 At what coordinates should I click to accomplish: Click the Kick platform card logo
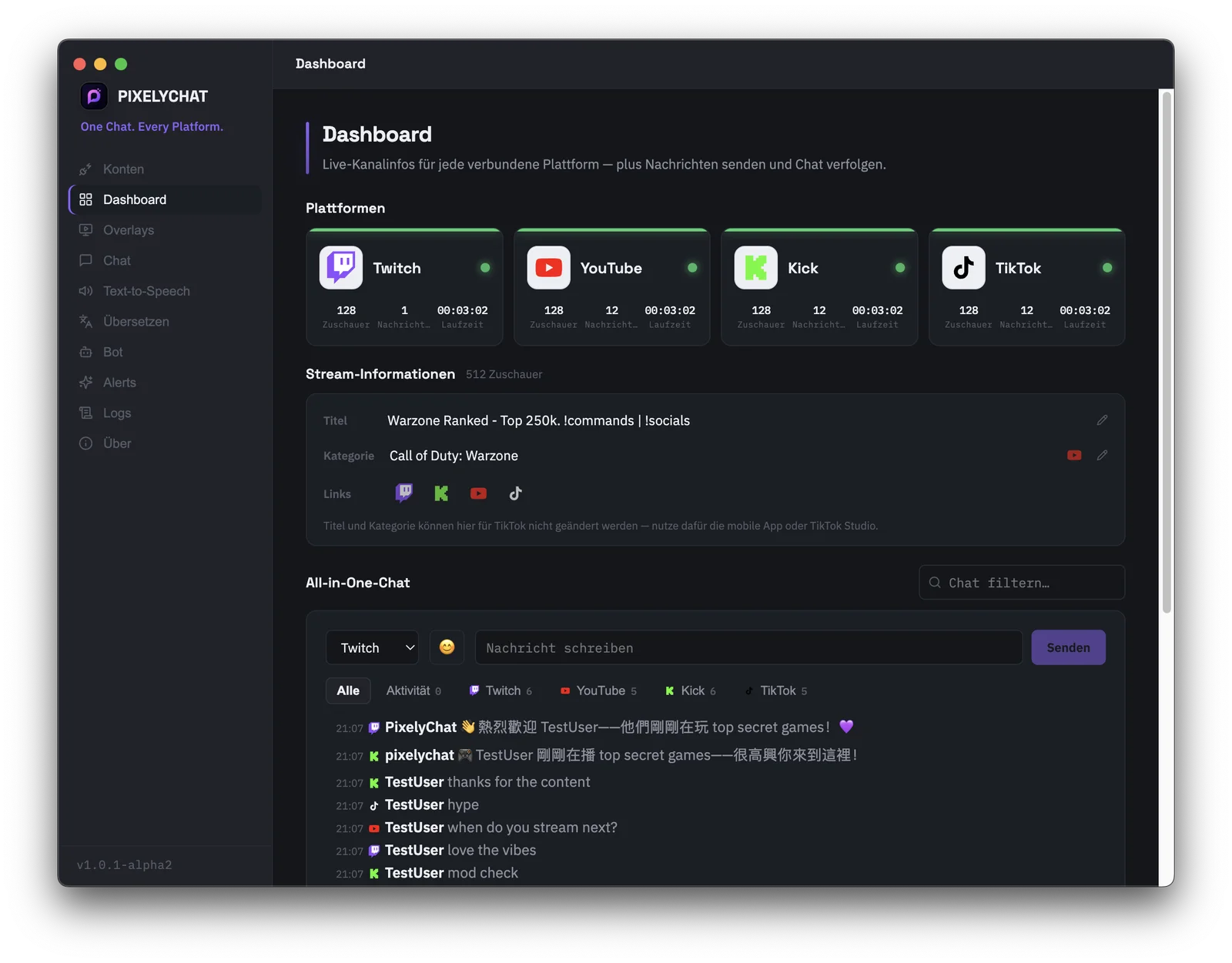click(x=756, y=268)
